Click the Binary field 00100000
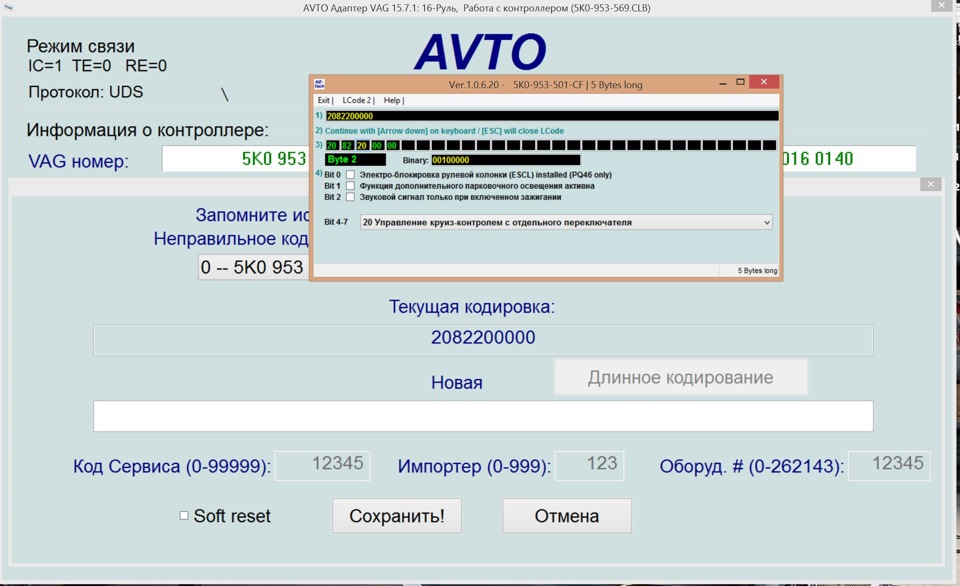The width and height of the screenshot is (960, 586). [x=505, y=160]
